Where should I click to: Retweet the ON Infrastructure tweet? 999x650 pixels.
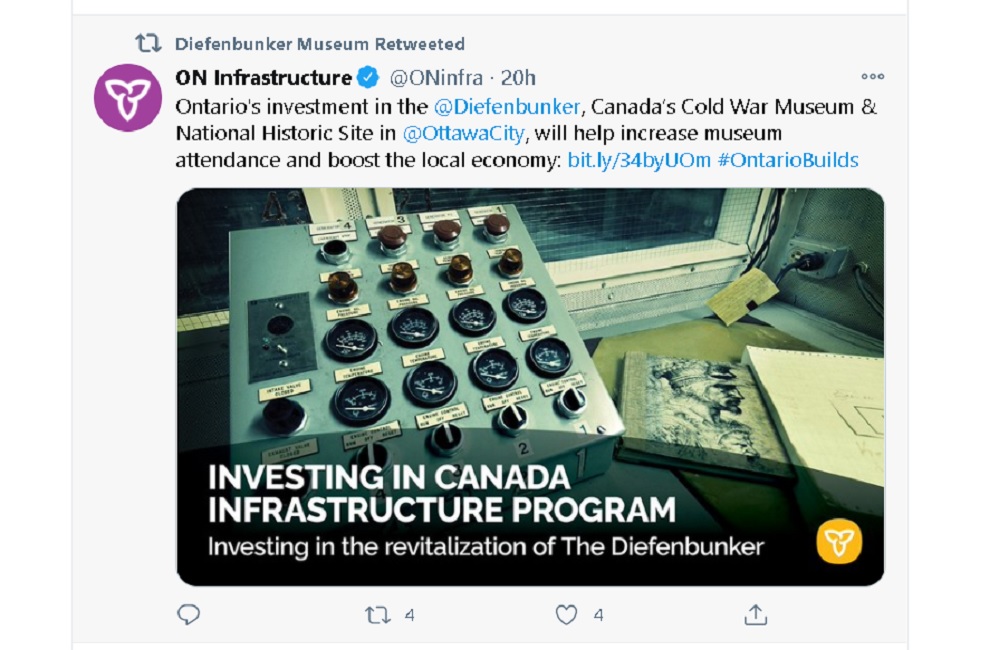(x=377, y=615)
